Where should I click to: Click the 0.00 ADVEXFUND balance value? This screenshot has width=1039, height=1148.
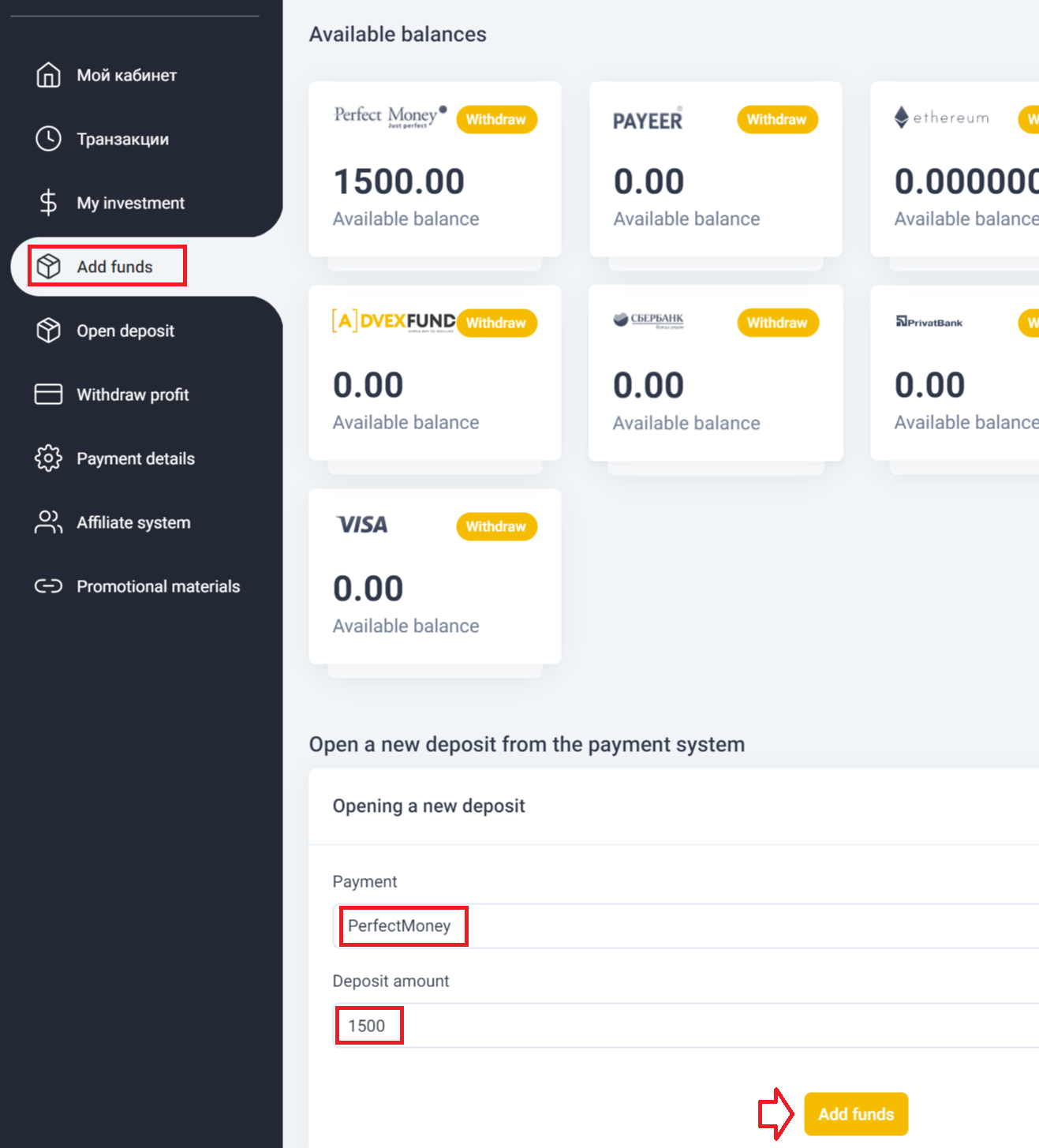368,385
